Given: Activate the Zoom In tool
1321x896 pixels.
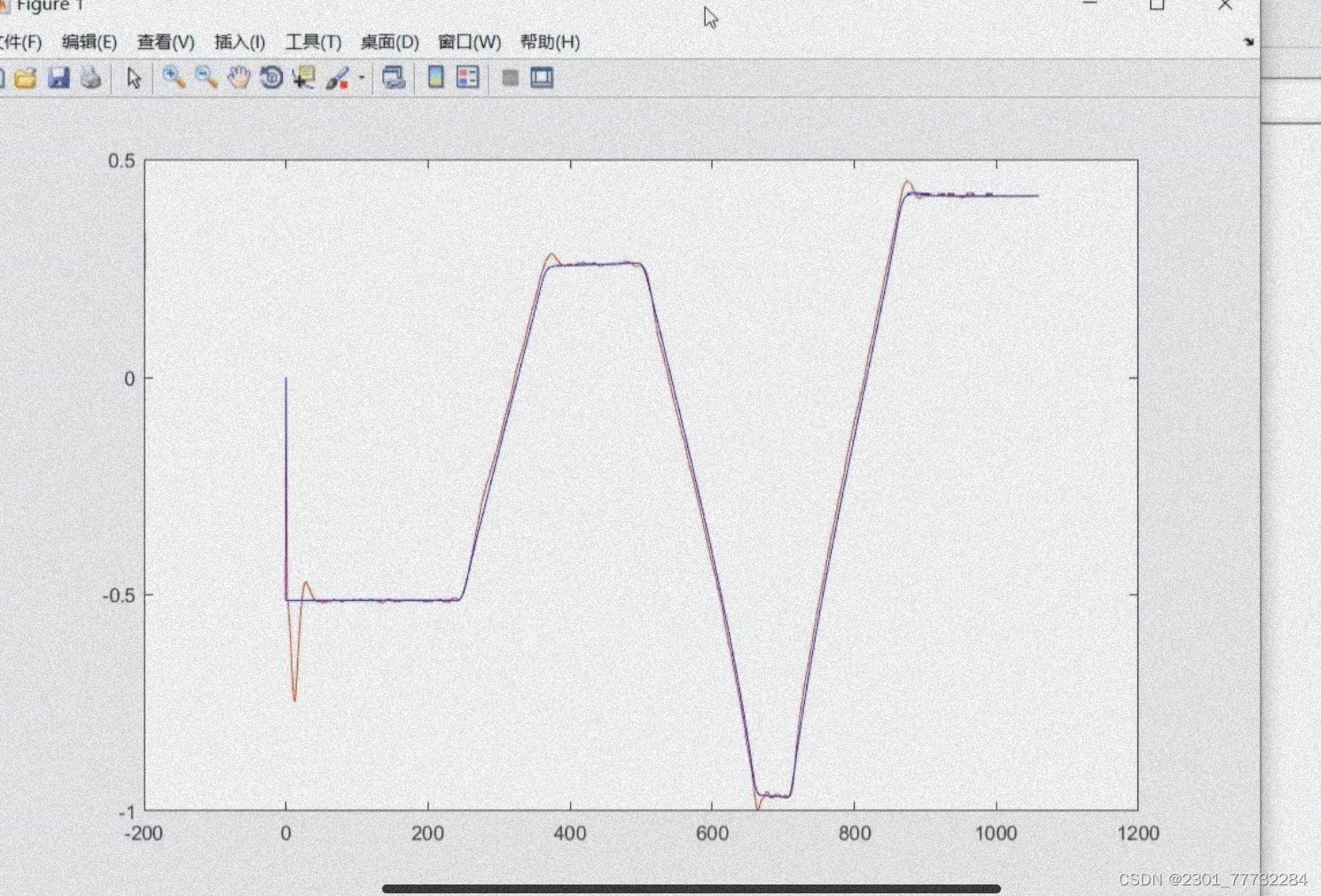Looking at the screenshot, I should coord(174,78).
